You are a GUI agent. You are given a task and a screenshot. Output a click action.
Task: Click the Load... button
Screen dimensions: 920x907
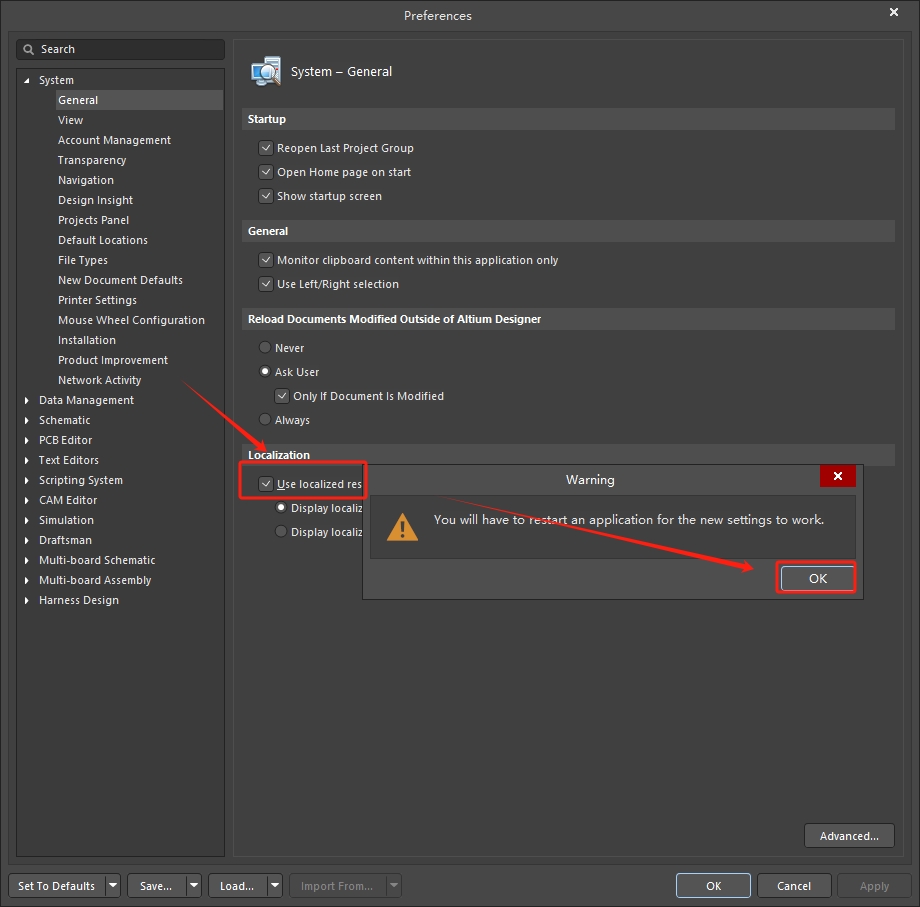point(237,885)
